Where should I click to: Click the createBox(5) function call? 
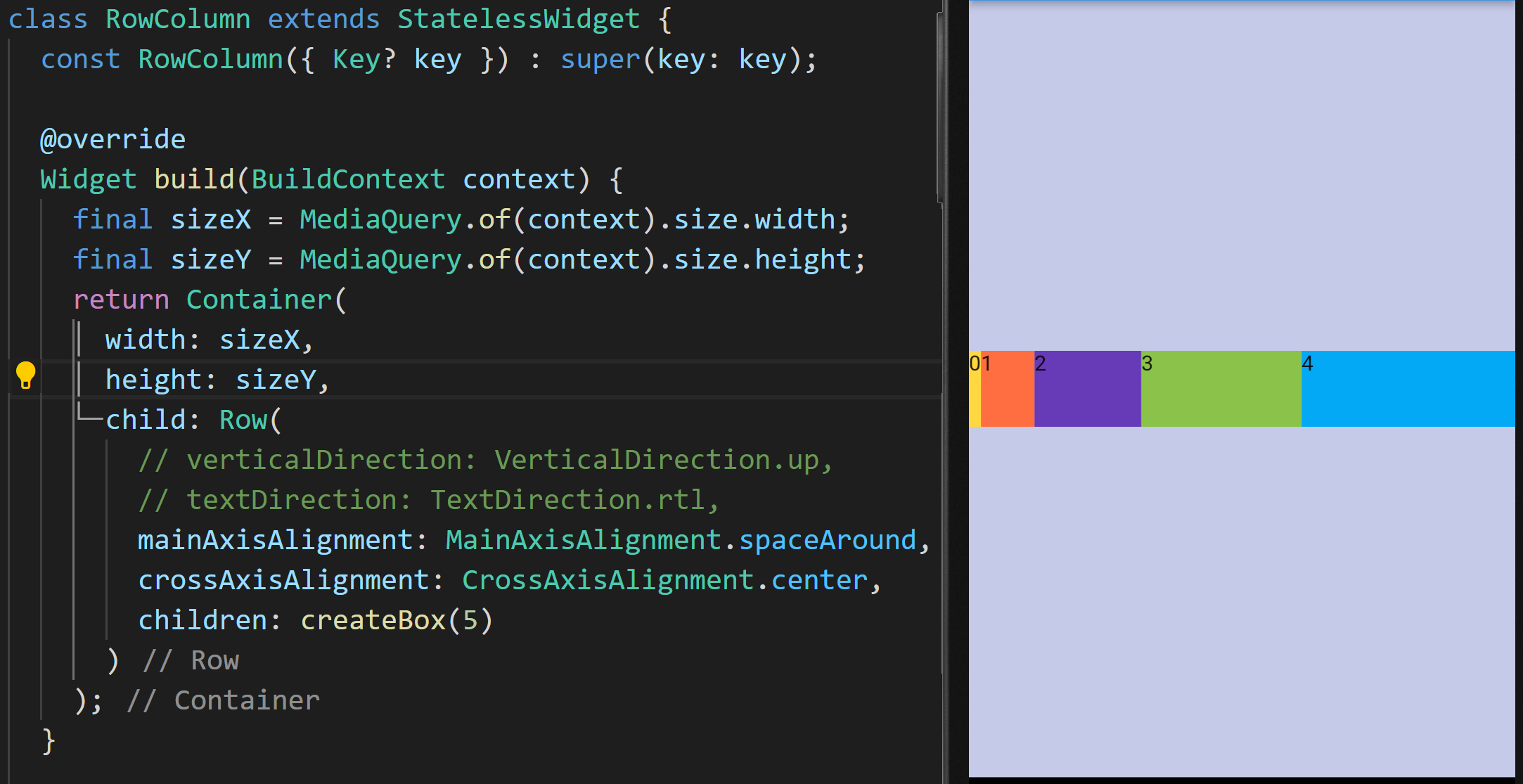point(397,620)
